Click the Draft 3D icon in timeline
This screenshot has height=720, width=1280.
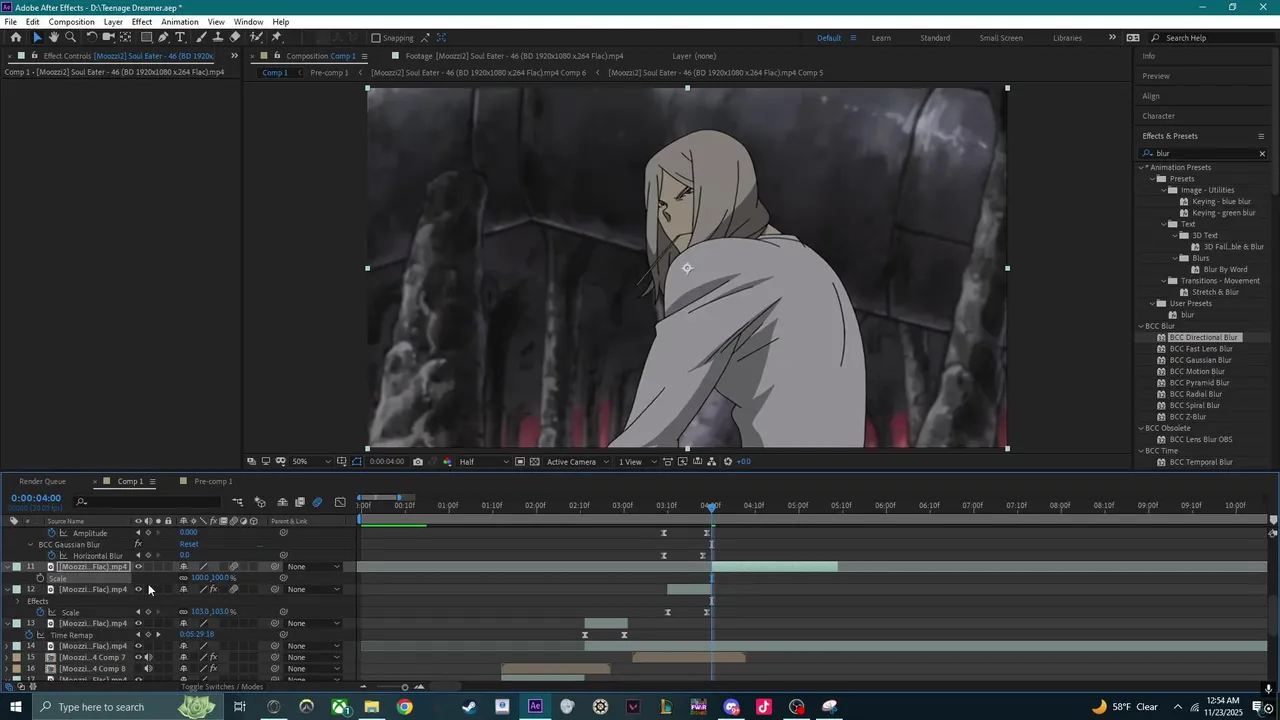[x=260, y=502]
